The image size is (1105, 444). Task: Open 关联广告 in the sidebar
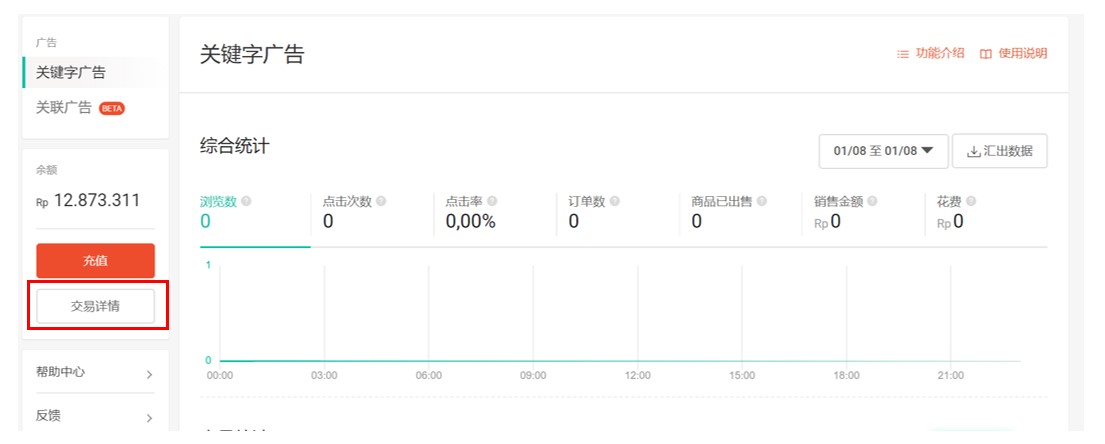point(63,108)
